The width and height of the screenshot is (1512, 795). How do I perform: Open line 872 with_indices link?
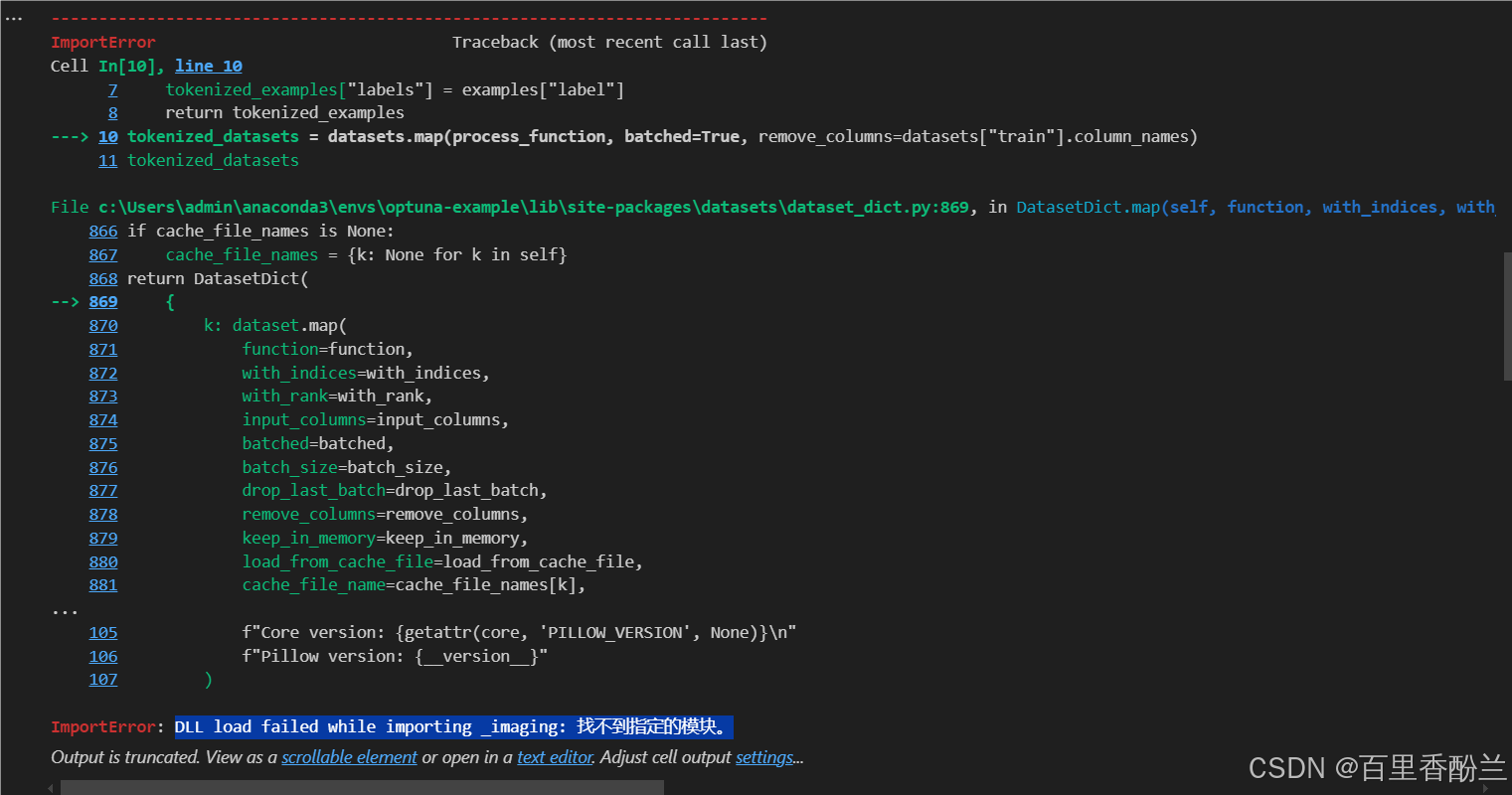(x=103, y=373)
